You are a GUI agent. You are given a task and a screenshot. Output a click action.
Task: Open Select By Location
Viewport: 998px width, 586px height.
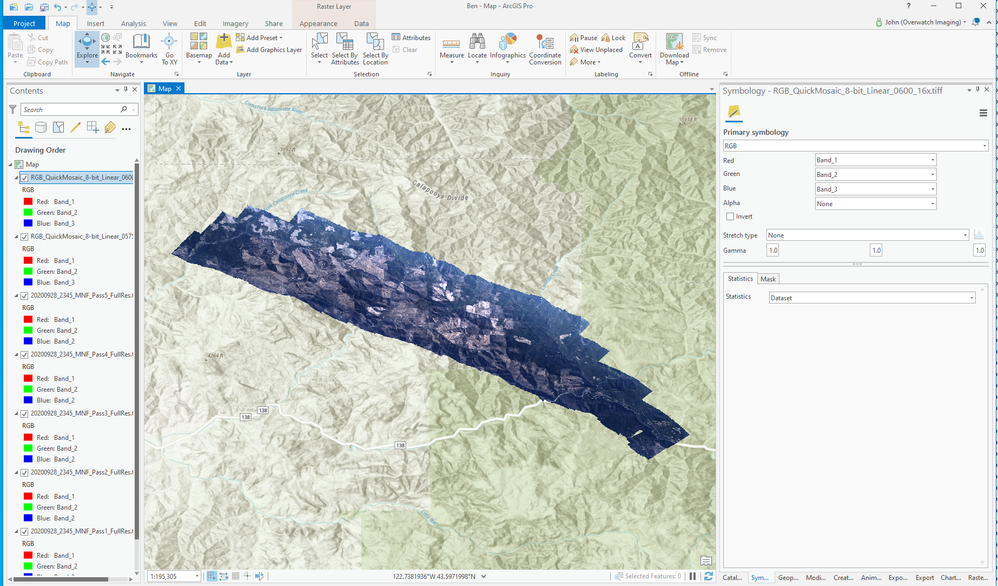pos(375,48)
